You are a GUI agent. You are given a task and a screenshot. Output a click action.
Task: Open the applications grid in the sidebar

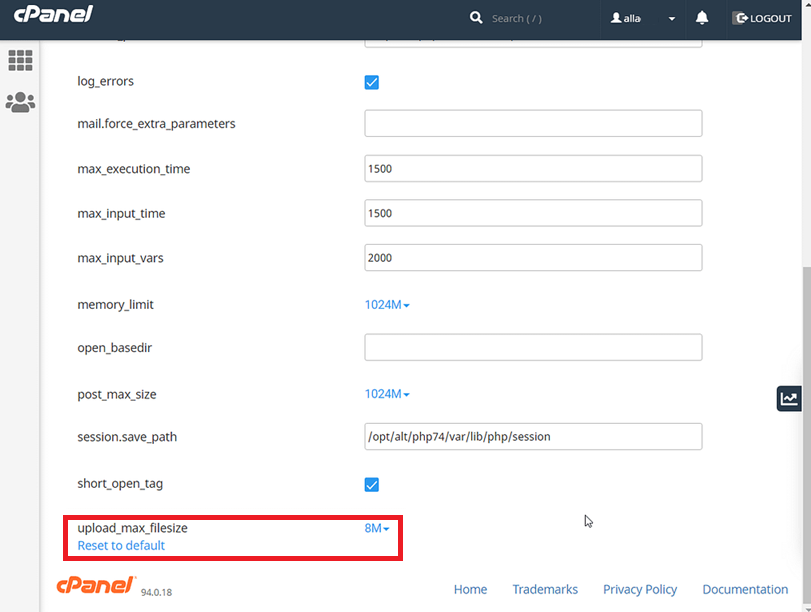point(19,61)
